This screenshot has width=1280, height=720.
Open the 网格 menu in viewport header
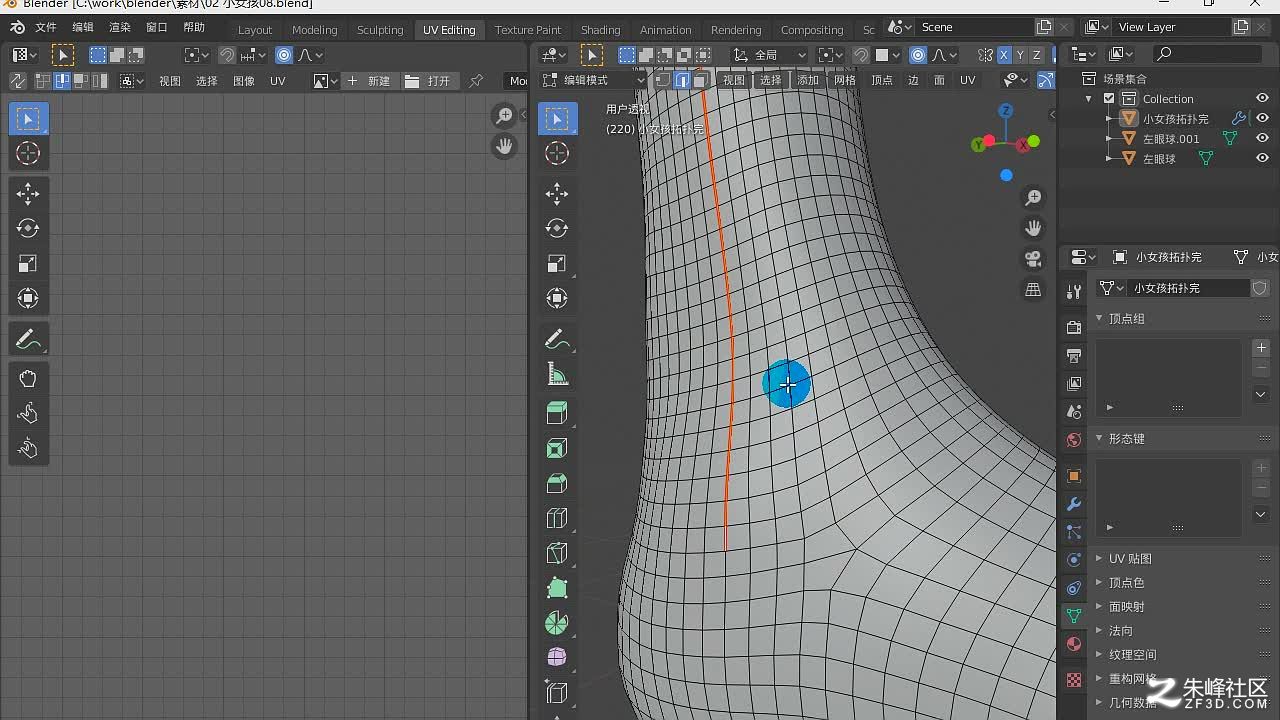(845, 80)
